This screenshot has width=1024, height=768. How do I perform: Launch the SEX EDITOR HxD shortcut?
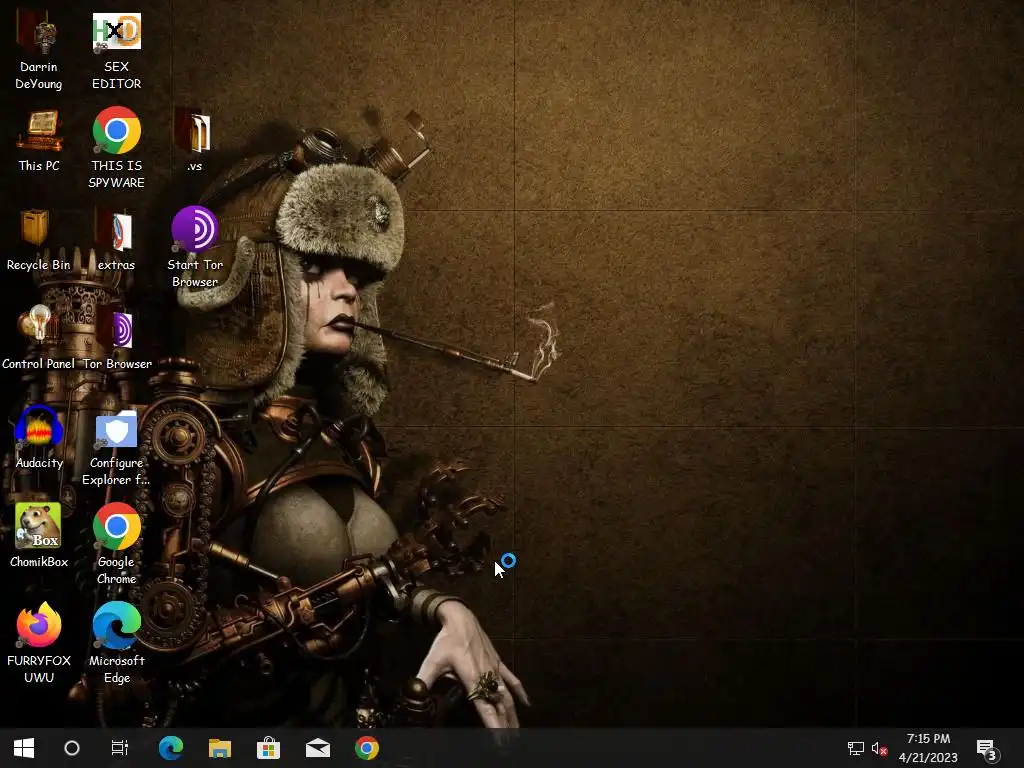pos(116,52)
